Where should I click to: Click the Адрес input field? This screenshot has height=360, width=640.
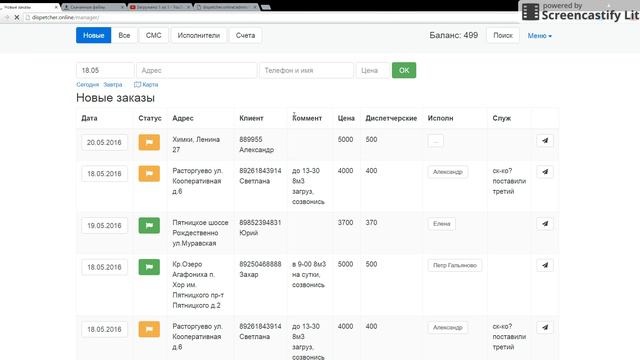(197, 70)
